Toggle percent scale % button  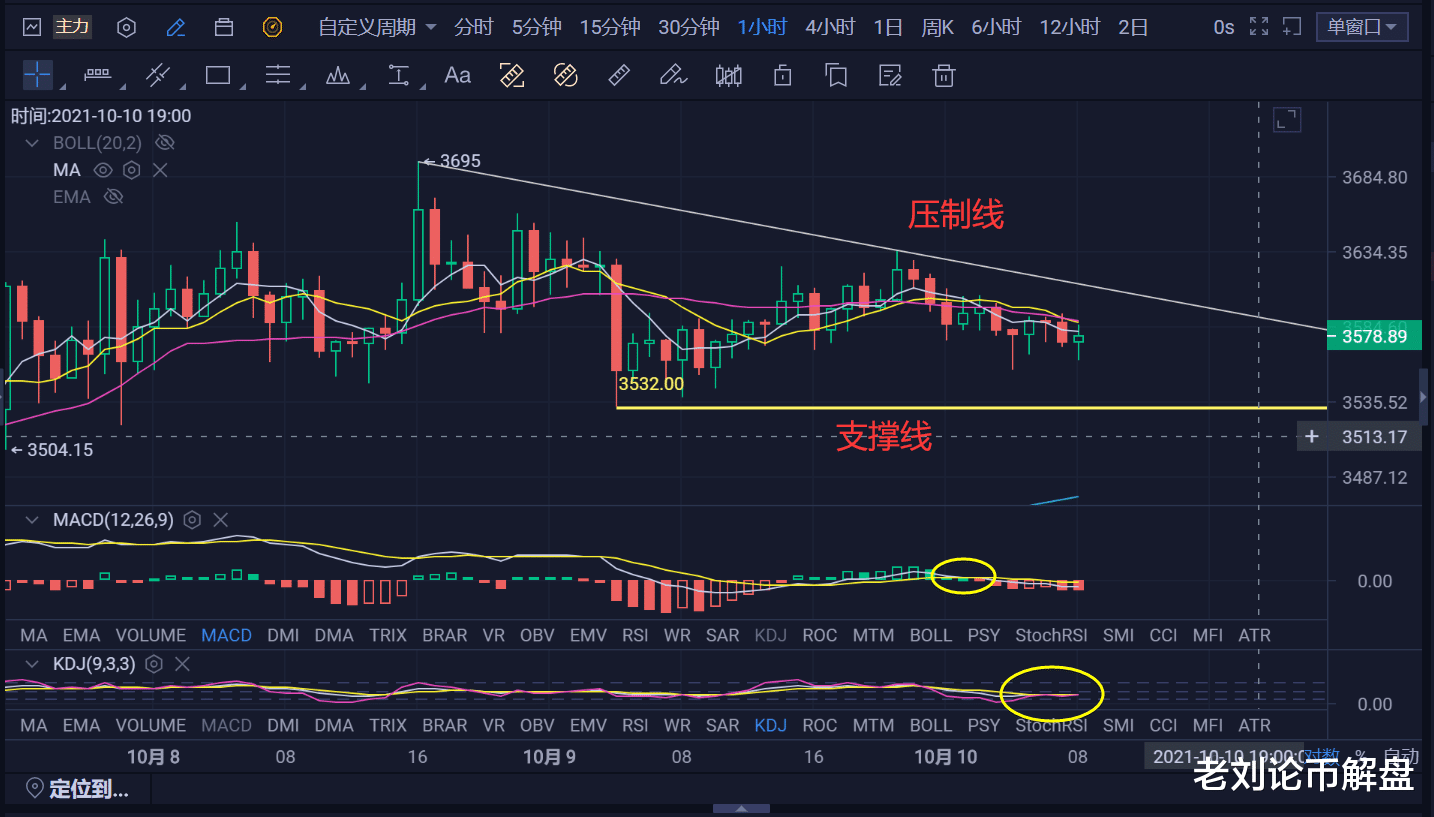(1360, 756)
